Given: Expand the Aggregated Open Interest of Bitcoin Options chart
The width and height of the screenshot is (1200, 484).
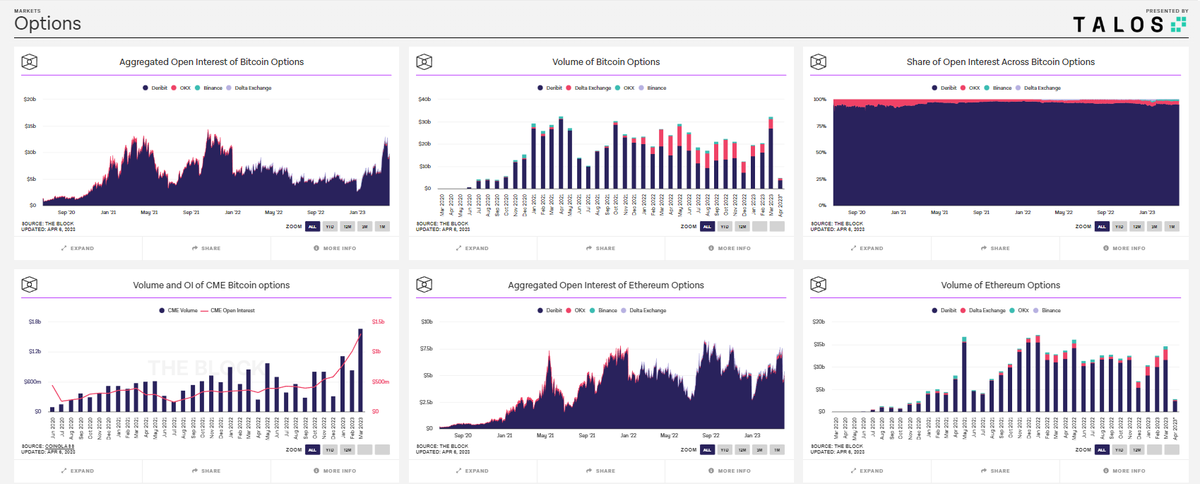Looking at the screenshot, I should coord(78,247).
